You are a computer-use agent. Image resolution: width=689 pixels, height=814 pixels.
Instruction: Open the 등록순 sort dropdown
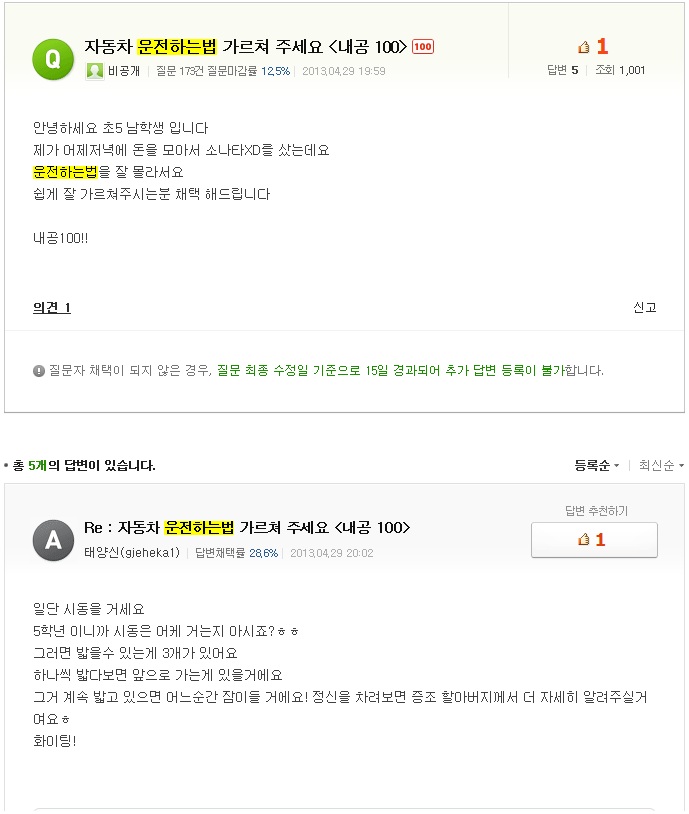[x=597, y=465]
